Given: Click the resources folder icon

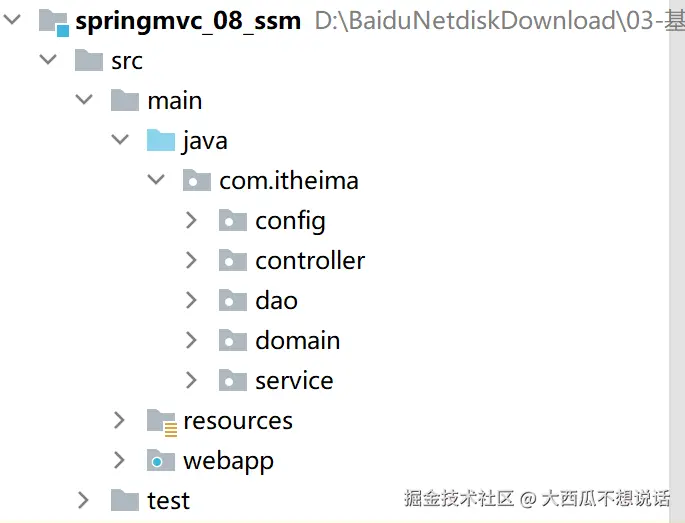Looking at the screenshot, I should [161, 420].
